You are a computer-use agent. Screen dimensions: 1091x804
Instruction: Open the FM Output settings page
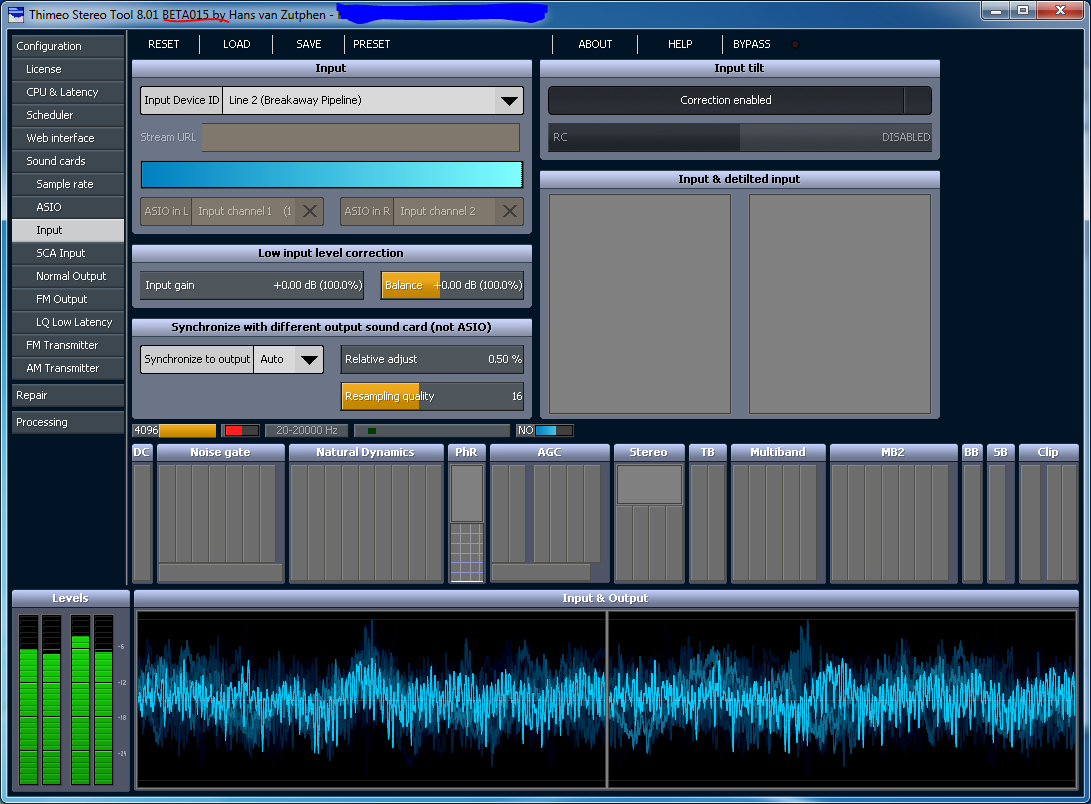[62, 299]
